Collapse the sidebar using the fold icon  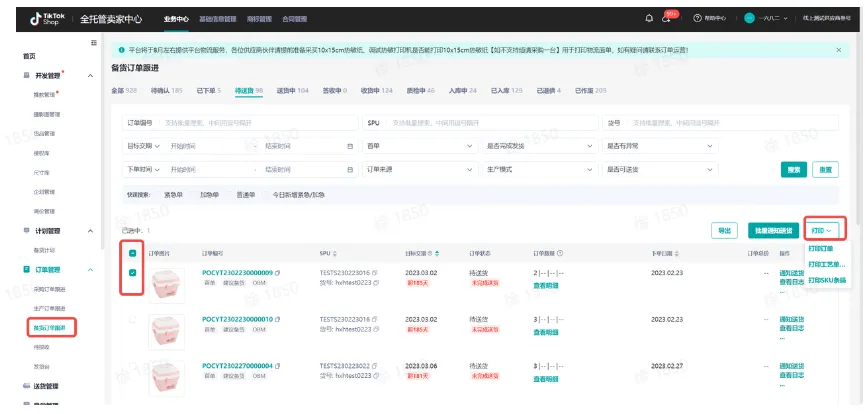tap(93, 43)
